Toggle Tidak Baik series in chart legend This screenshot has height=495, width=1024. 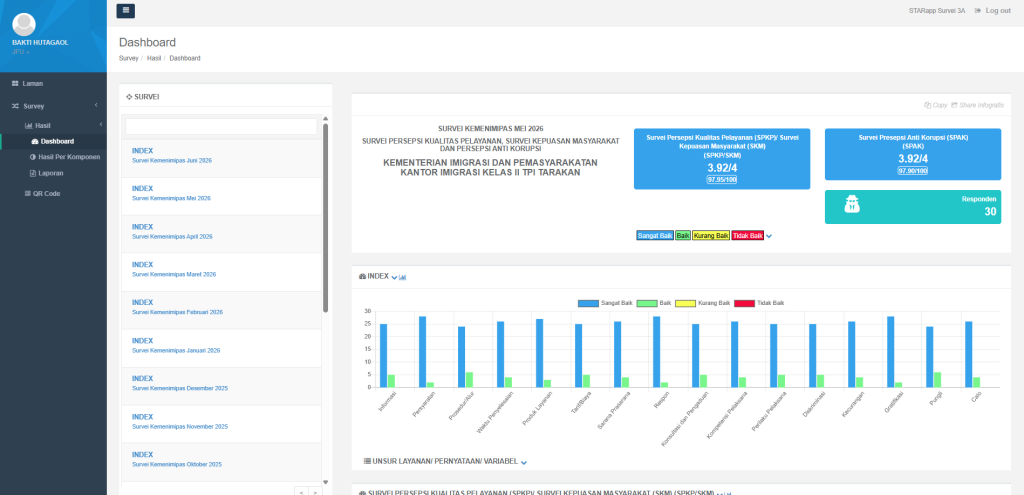coord(759,303)
